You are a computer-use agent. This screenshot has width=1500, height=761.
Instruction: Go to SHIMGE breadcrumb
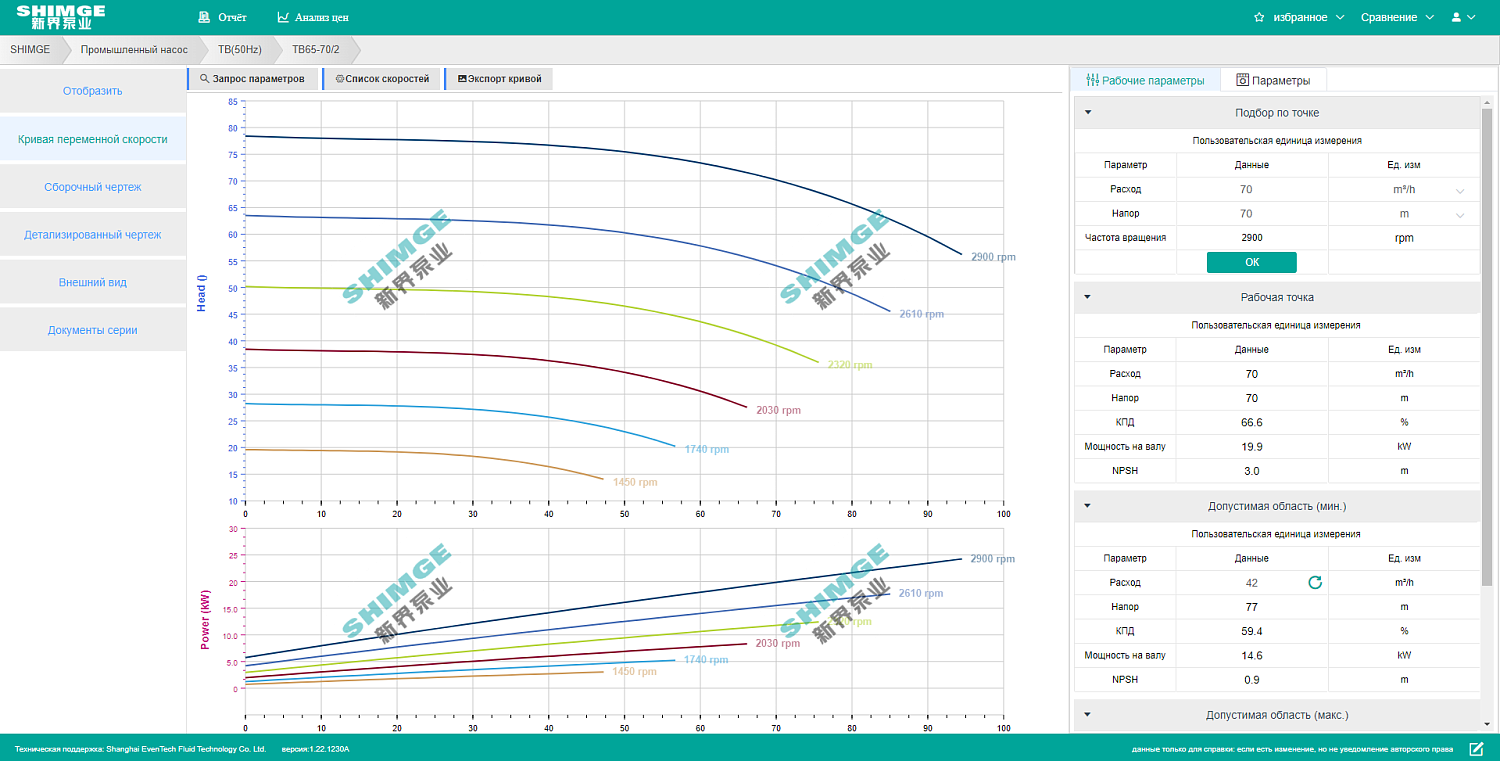tap(30, 49)
